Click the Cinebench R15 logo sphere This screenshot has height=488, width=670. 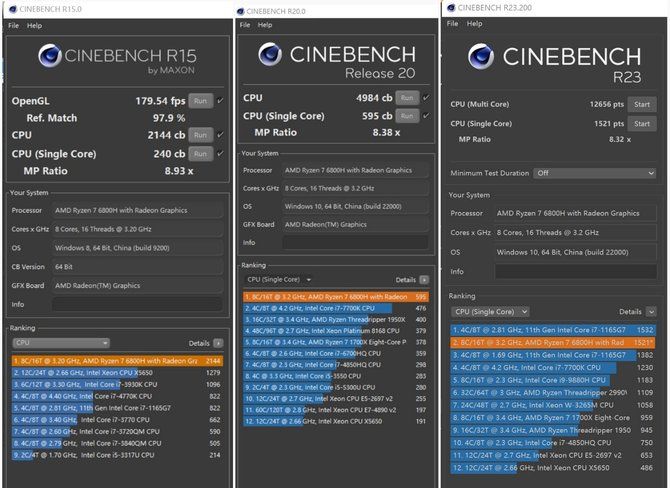point(52,58)
